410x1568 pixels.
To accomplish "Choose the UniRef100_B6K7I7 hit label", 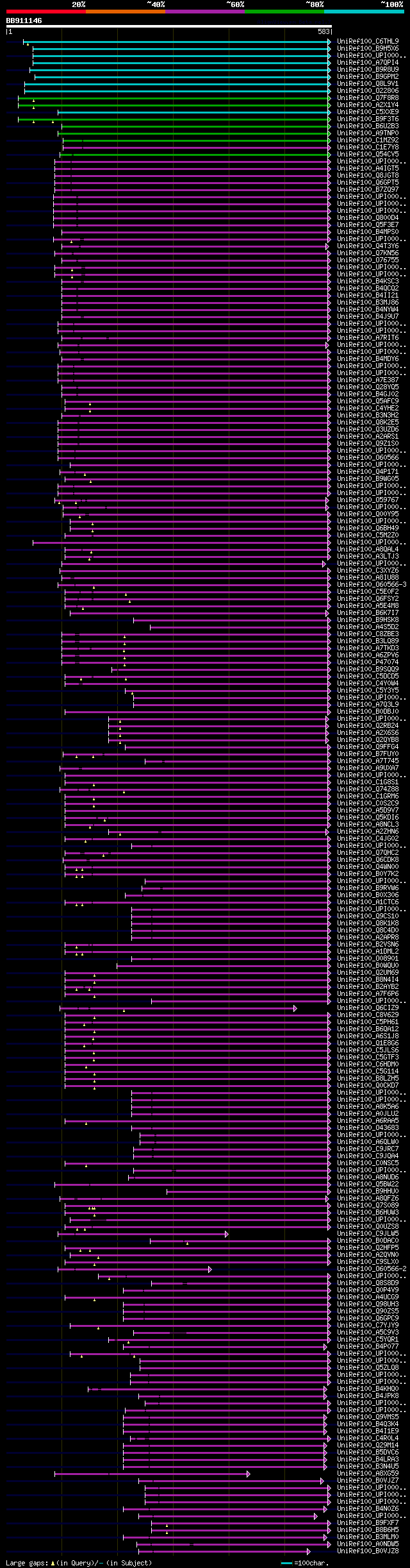I will click(368, 613).
